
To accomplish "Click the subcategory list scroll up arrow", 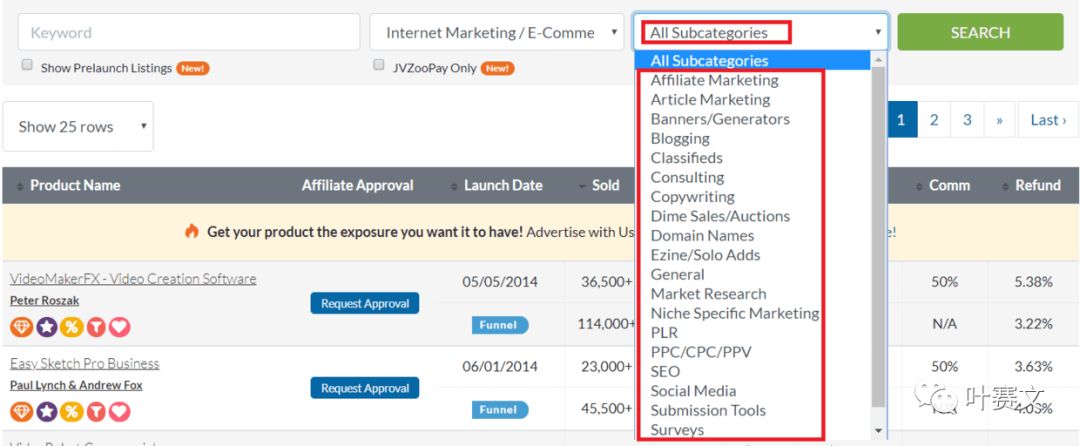I will 878,60.
